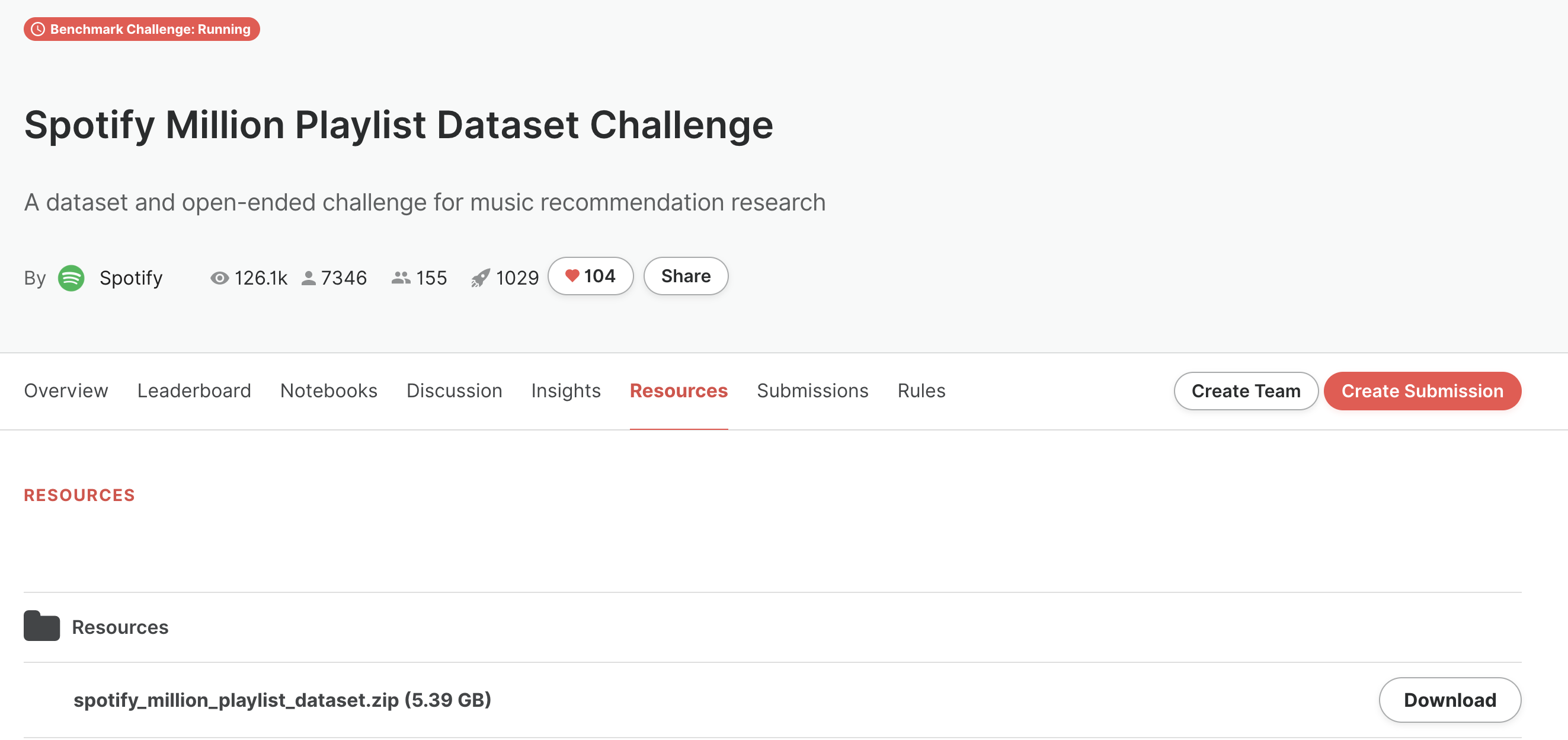
Task: Click the single person participants icon
Action: pyautogui.click(x=309, y=277)
